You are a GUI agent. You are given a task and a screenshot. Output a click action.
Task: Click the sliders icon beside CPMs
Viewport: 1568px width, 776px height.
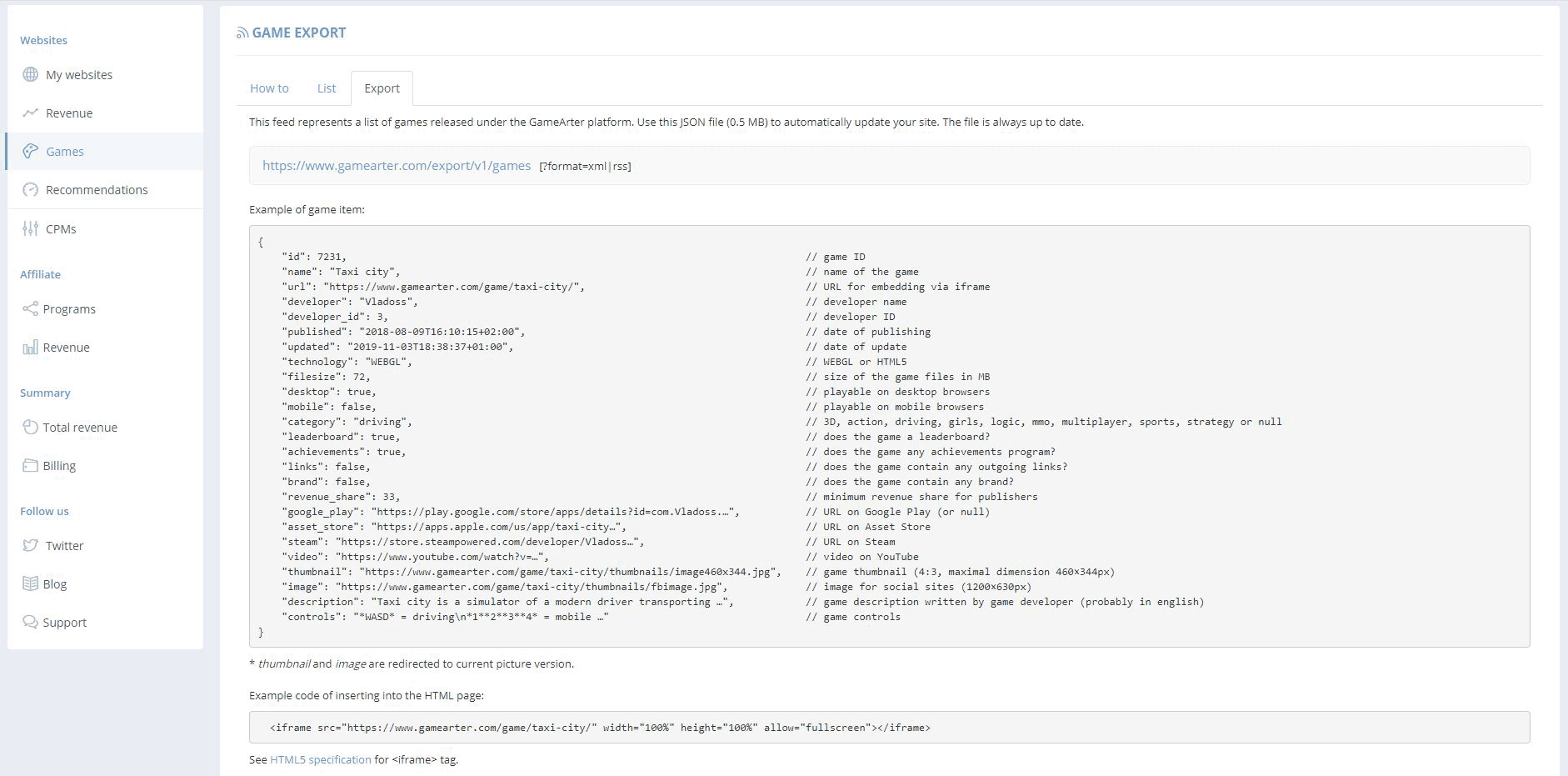pyautogui.click(x=31, y=228)
